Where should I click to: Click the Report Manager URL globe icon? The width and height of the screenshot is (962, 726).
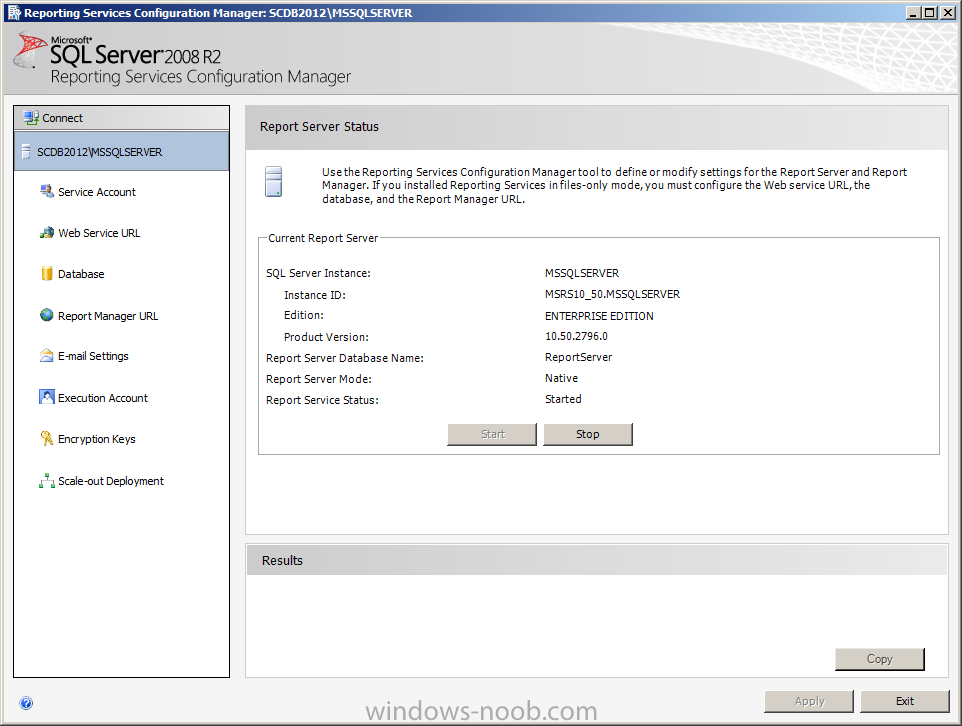pyautogui.click(x=47, y=315)
